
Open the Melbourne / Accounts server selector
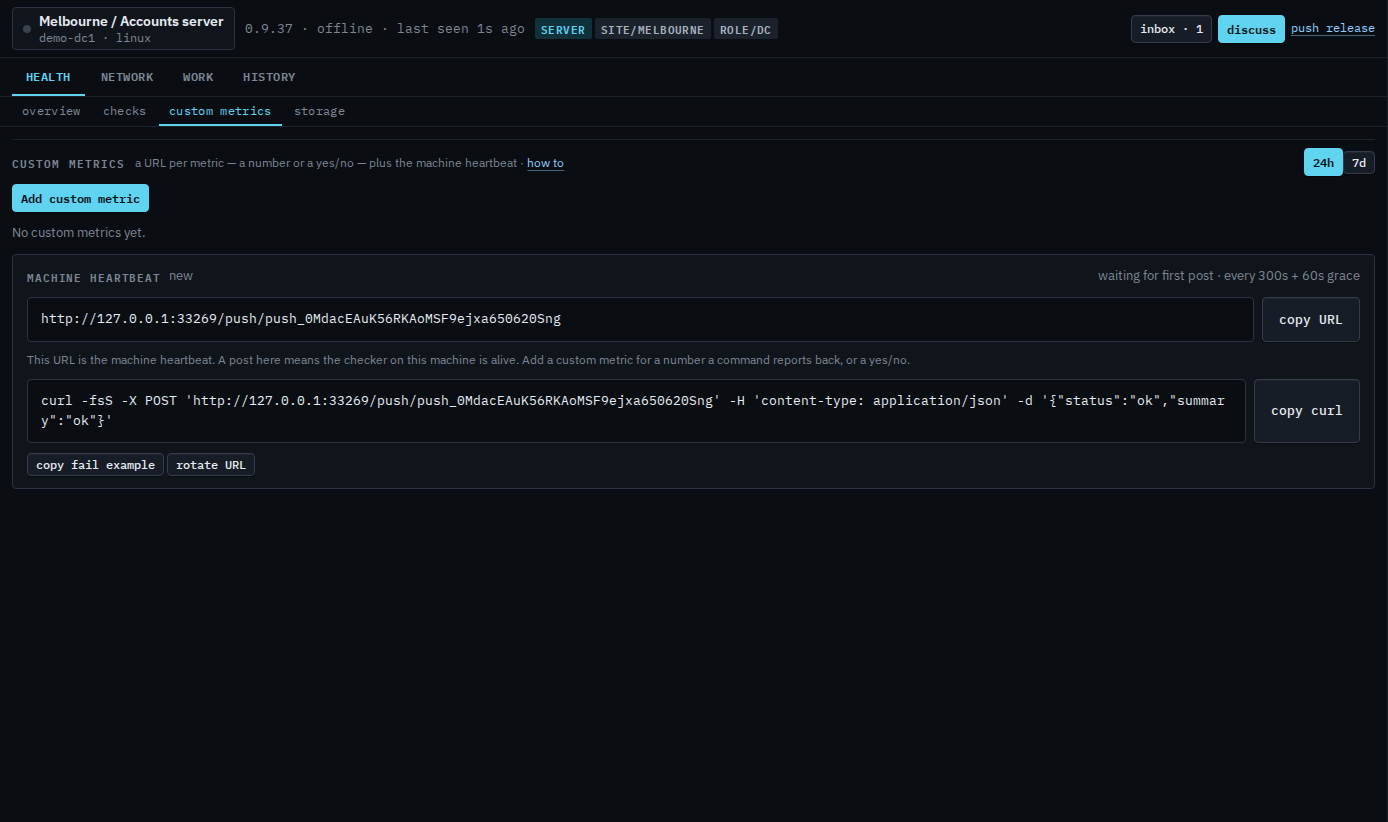click(123, 29)
